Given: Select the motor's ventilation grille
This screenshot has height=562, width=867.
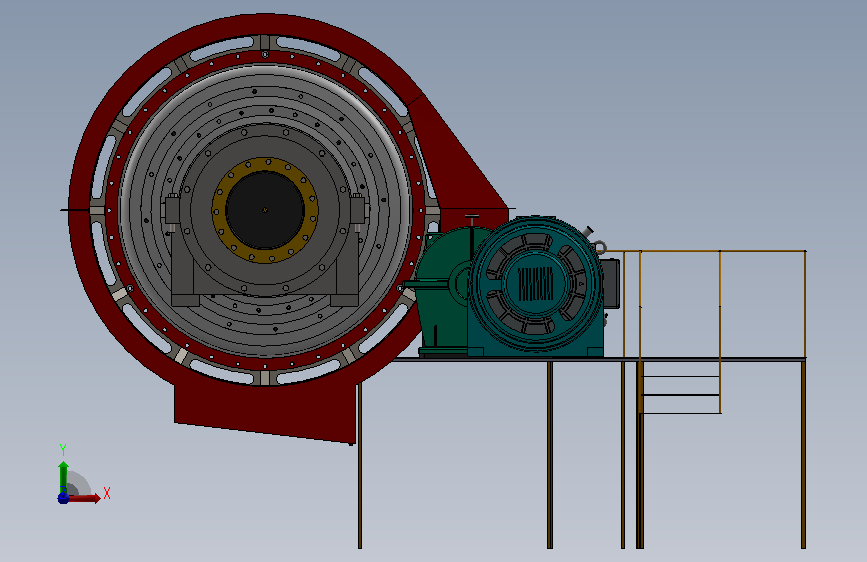Looking at the screenshot, I should click(x=535, y=284).
